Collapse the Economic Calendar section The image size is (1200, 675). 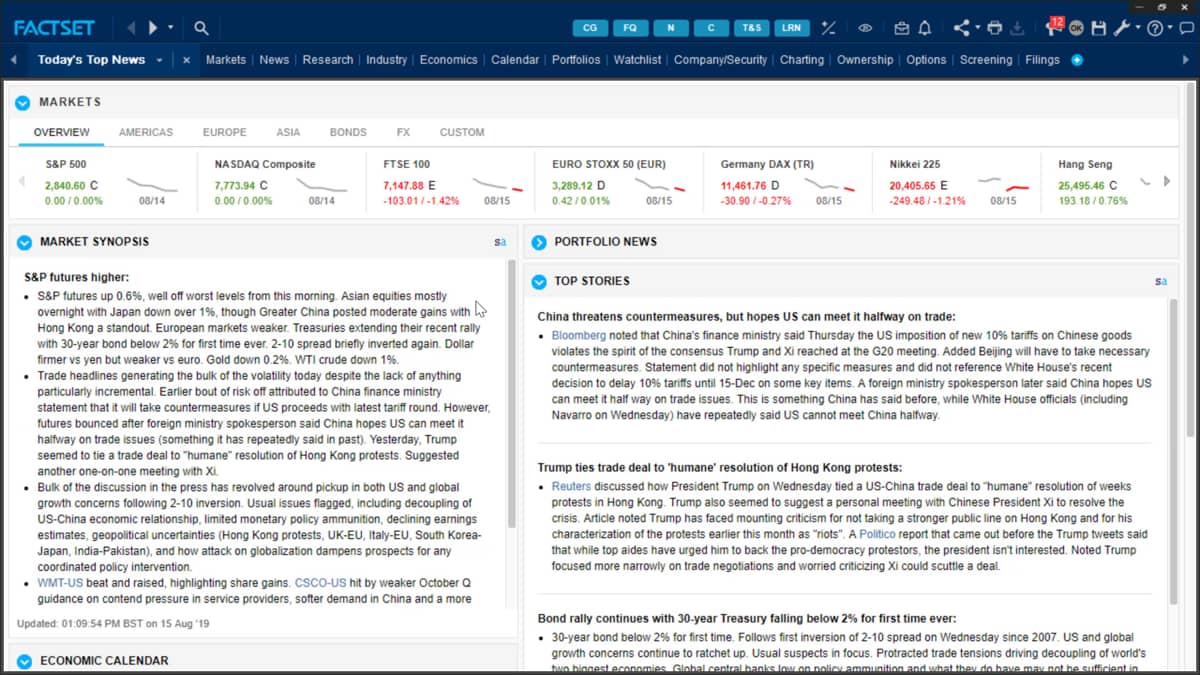[24, 661]
